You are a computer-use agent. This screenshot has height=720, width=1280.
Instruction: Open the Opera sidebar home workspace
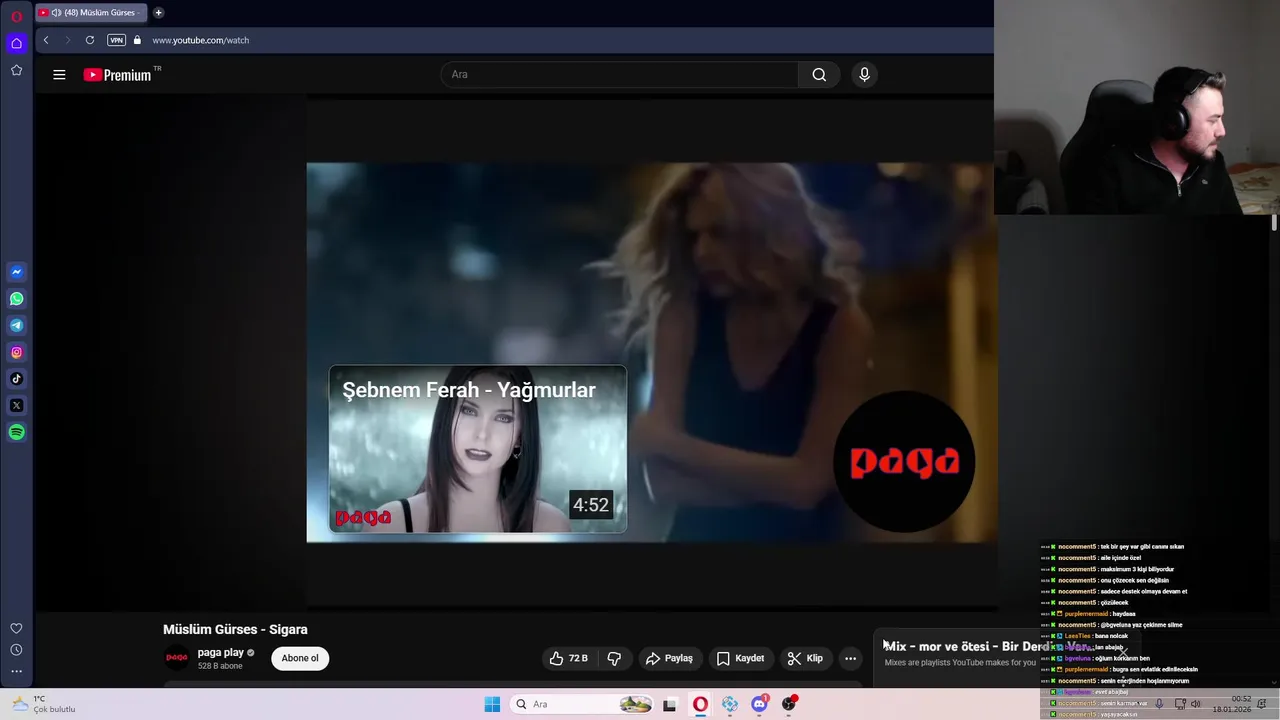pos(16,43)
